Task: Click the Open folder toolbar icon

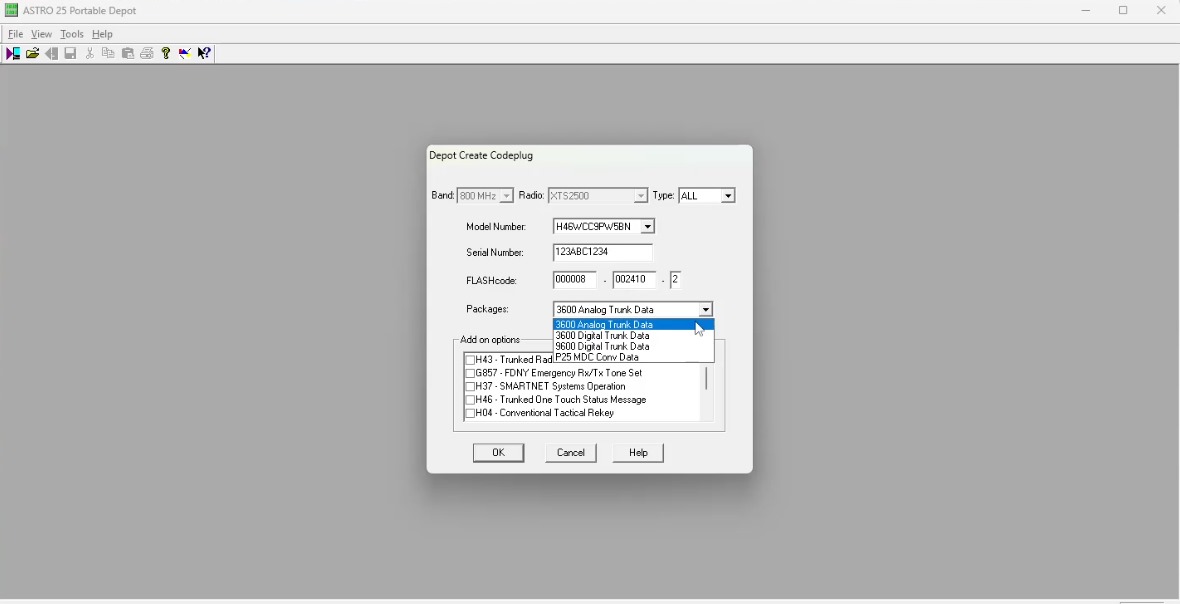Action: point(32,53)
